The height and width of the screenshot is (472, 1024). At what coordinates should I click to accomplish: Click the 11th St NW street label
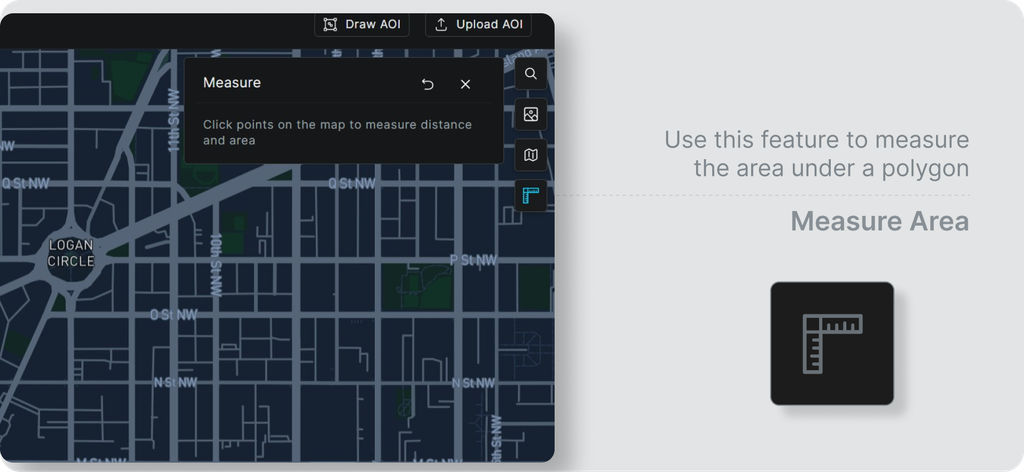[174, 121]
